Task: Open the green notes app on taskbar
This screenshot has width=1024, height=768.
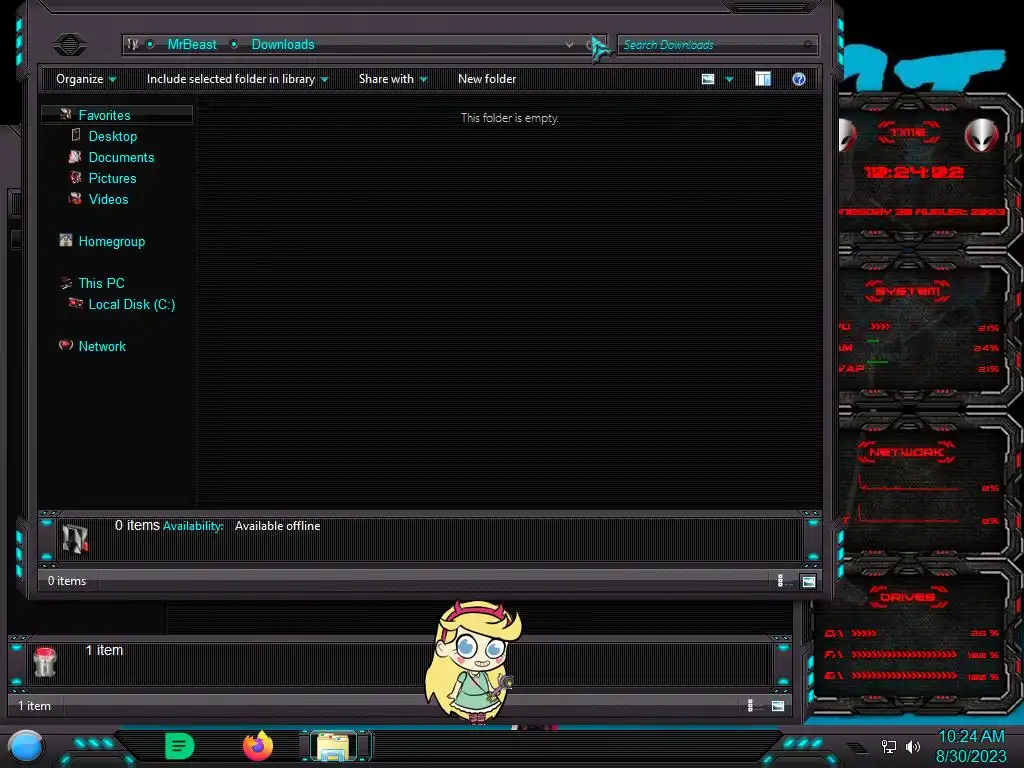Action: click(x=180, y=746)
